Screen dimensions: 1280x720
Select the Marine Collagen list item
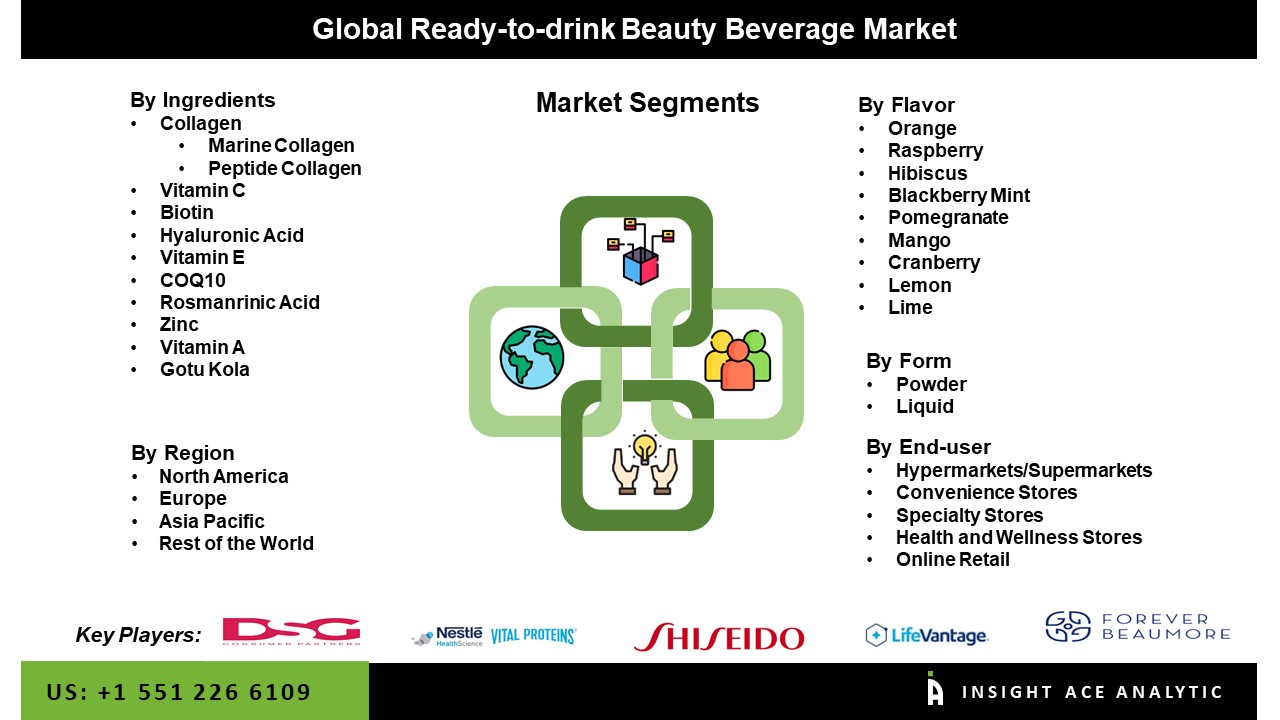tap(281, 146)
